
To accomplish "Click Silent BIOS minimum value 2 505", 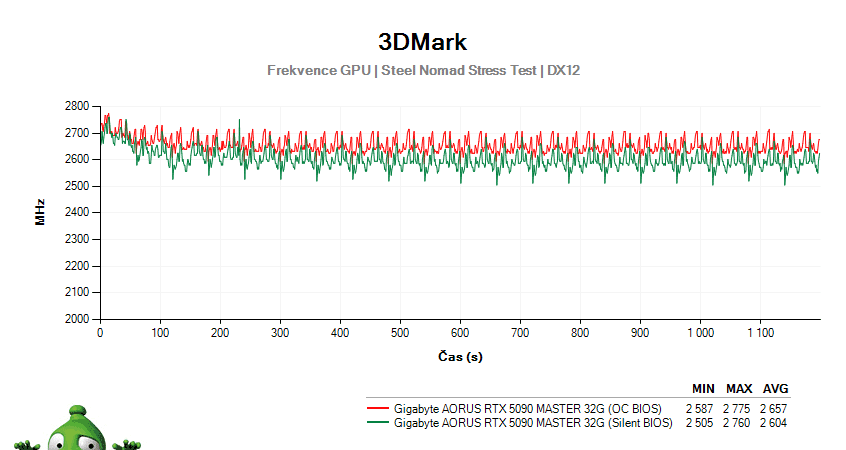I will pyautogui.click(x=700, y=423).
